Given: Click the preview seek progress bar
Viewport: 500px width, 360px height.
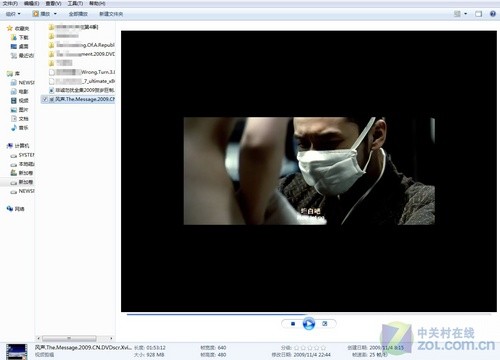Looking at the screenshot, I should 309,314.
